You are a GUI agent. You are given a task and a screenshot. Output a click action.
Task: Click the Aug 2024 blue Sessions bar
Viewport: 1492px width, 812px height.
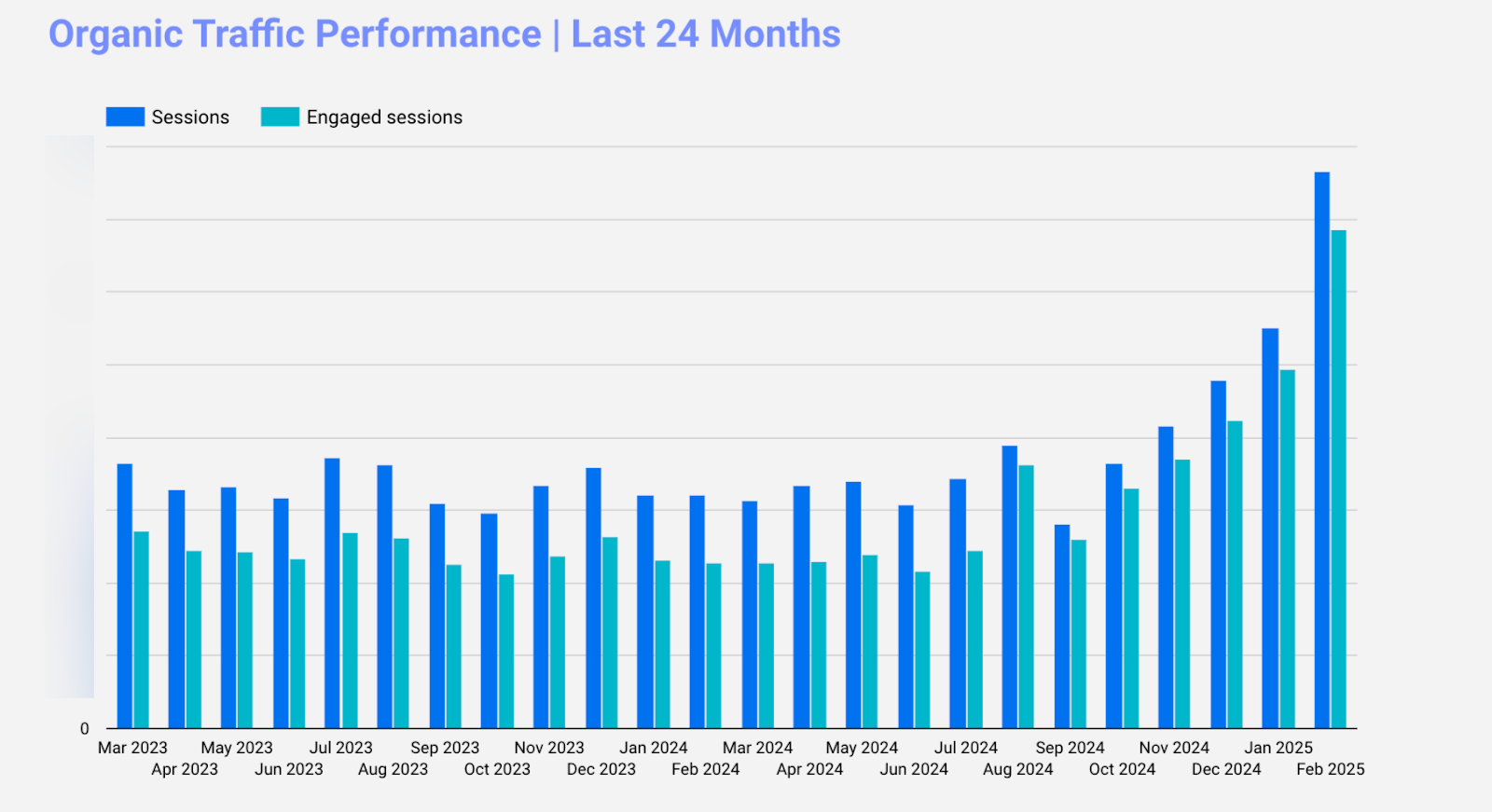[1009, 586]
